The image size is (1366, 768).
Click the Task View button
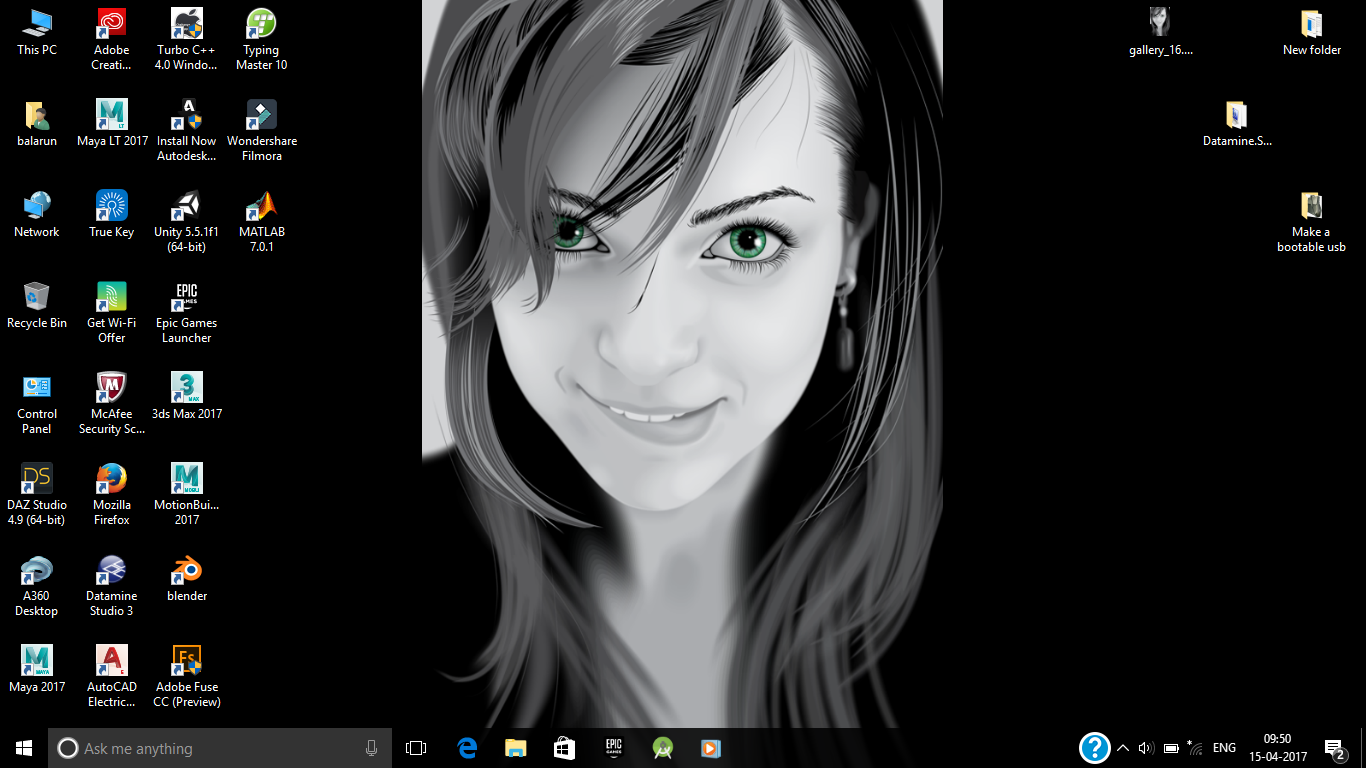point(416,748)
